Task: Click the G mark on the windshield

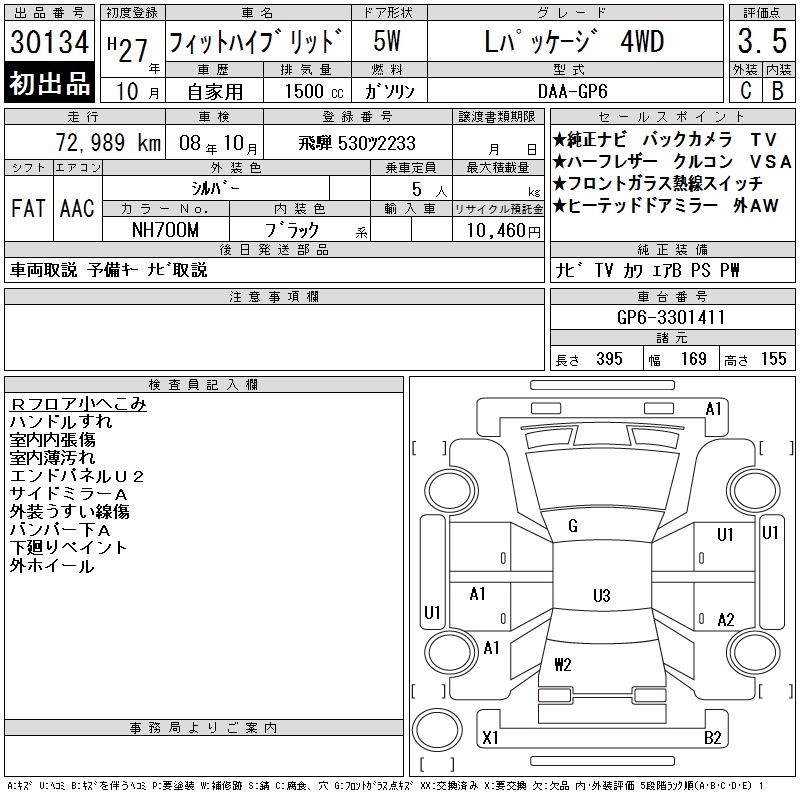Action: pos(573,526)
